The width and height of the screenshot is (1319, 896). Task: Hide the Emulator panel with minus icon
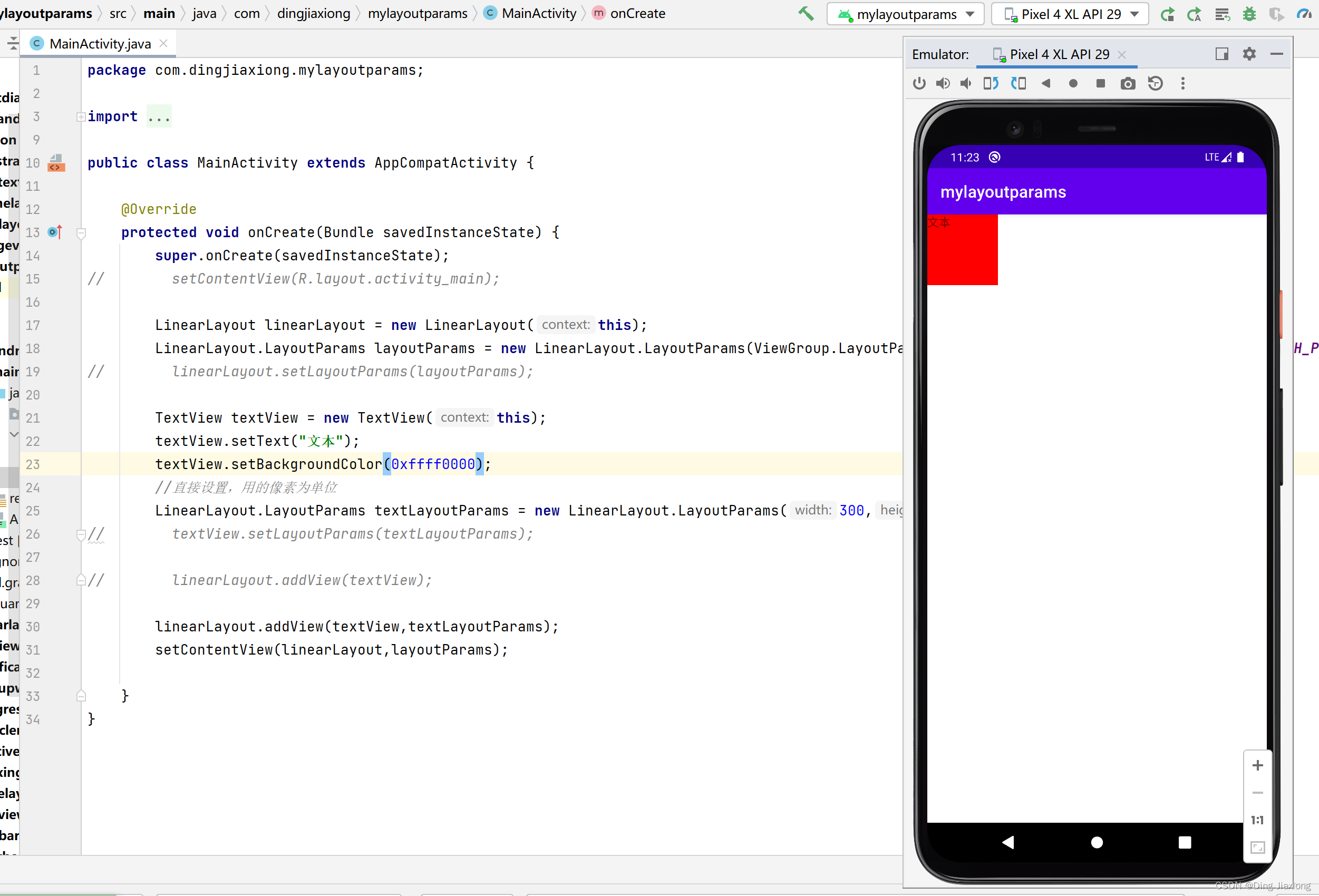[x=1276, y=54]
